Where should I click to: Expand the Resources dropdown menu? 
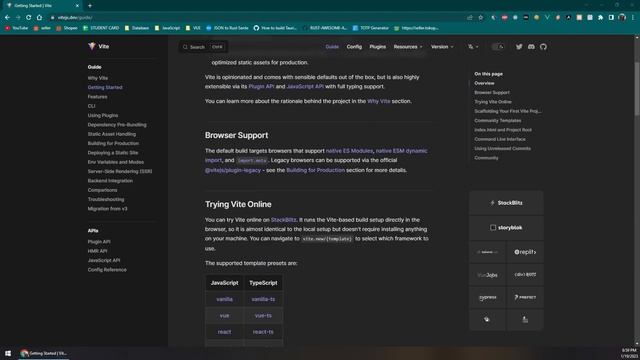(x=408, y=47)
